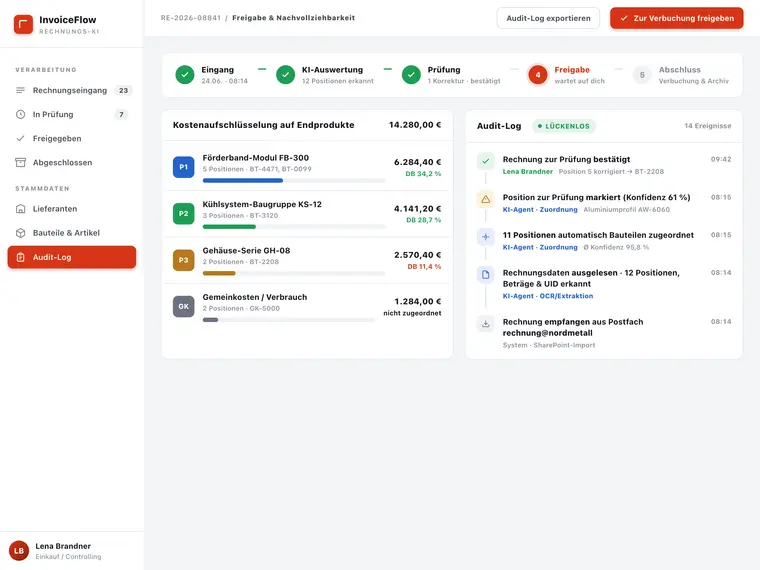Click Audit-Log exportieren button

pos(548,18)
